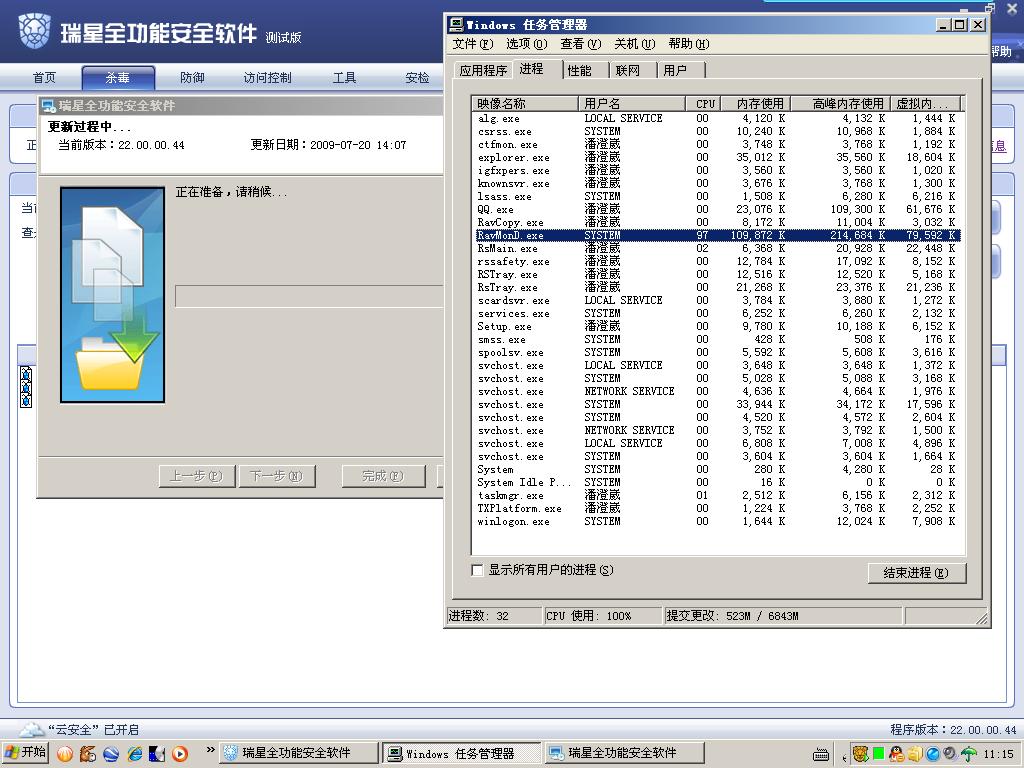Sort processes by CPU column header
Screen dimensions: 1024x768
tap(704, 104)
